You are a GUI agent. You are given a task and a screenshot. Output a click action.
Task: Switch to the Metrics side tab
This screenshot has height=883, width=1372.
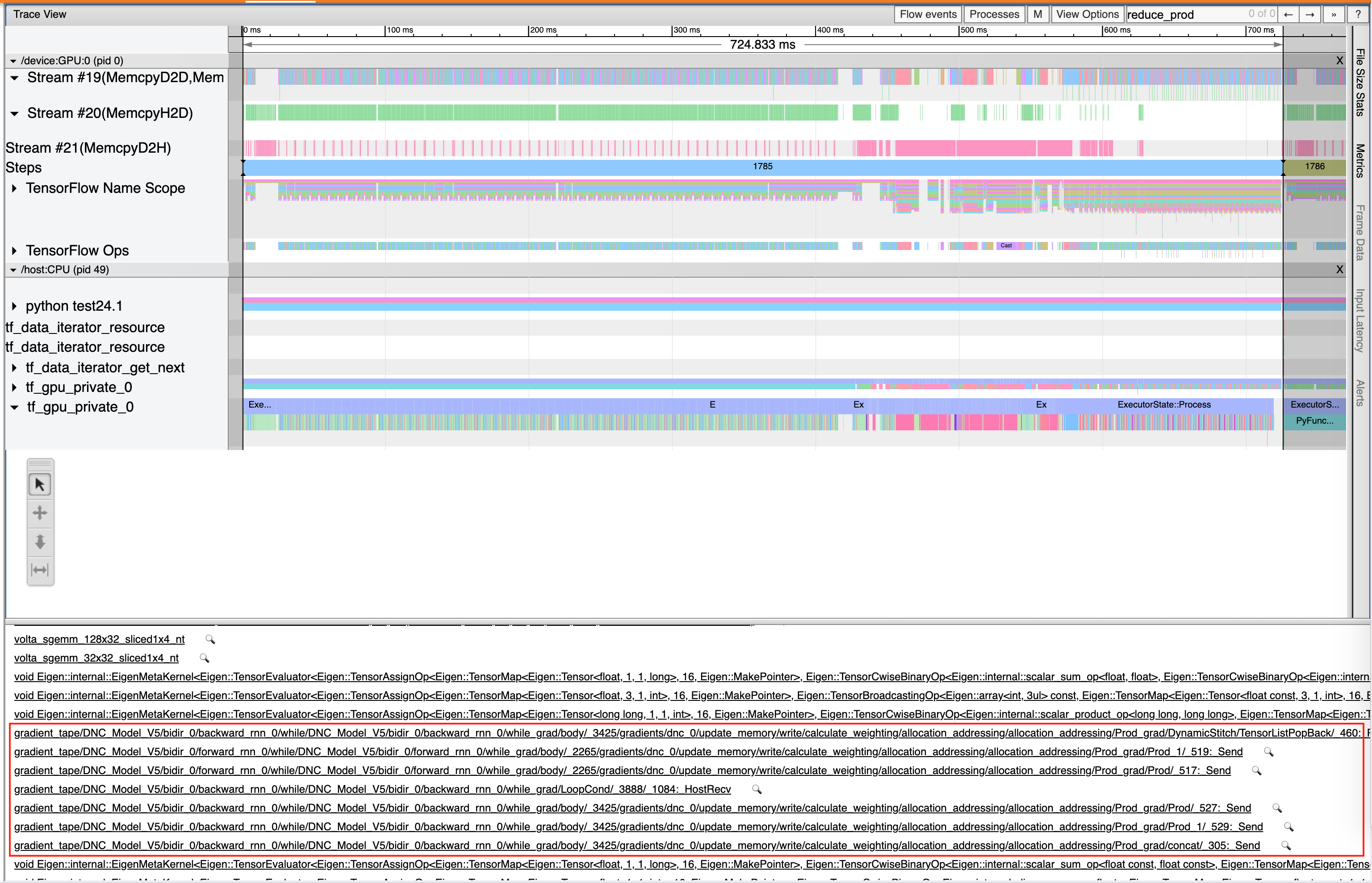pyautogui.click(x=1359, y=163)
